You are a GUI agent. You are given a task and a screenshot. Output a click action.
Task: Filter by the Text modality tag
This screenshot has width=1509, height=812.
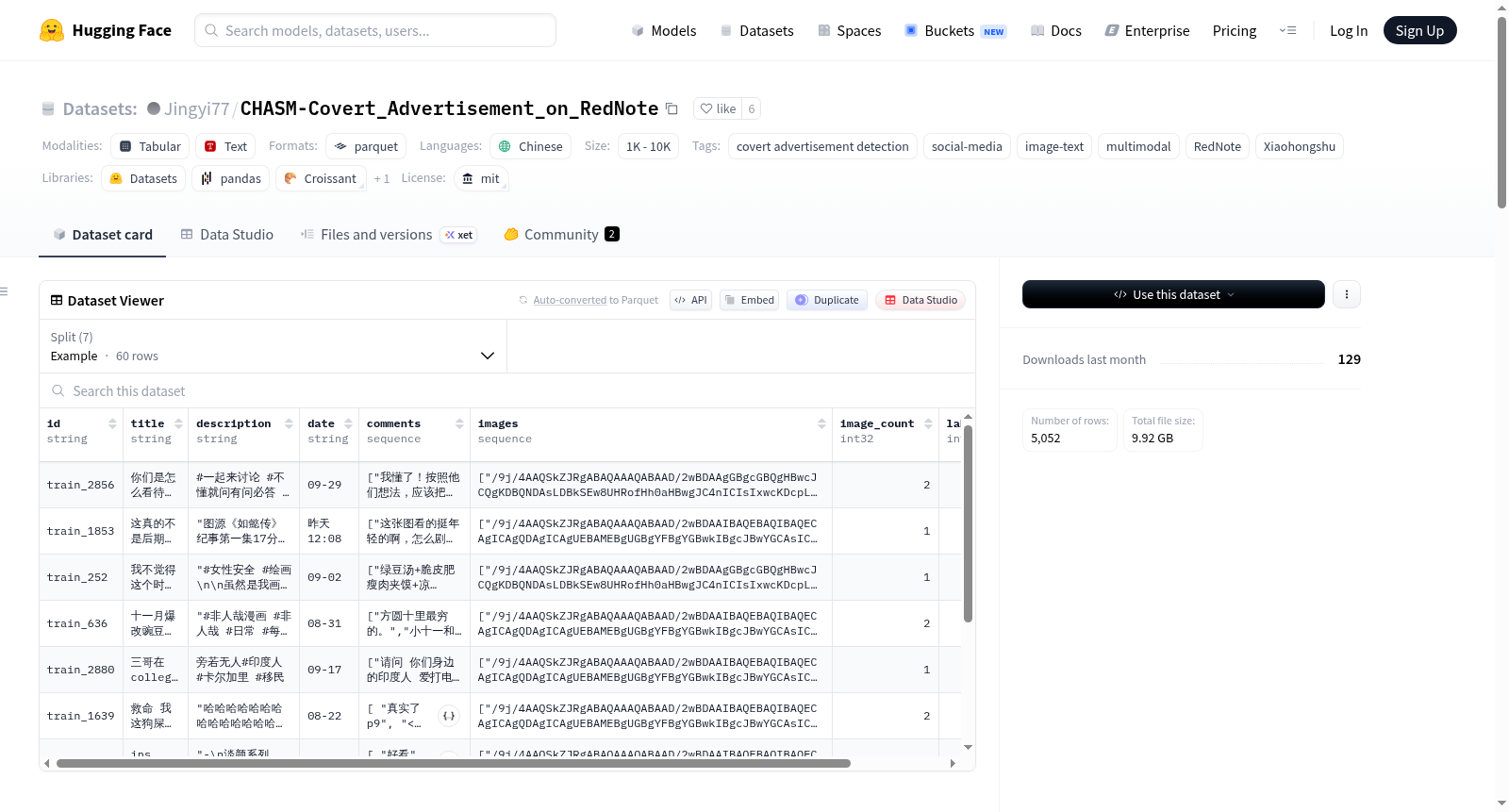pos(225,146)
